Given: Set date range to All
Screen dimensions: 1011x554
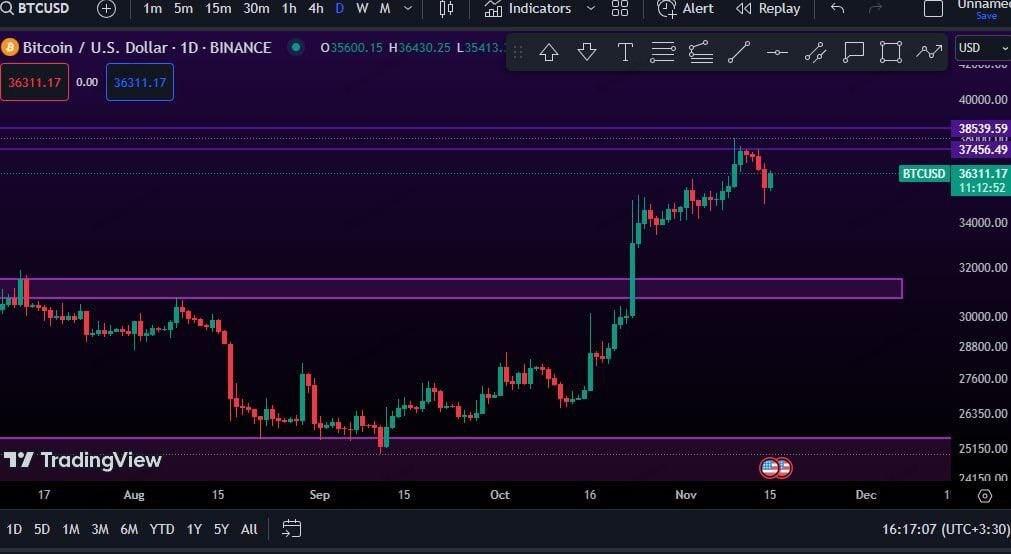Looking at the screenshot, I should pos(249,529).
